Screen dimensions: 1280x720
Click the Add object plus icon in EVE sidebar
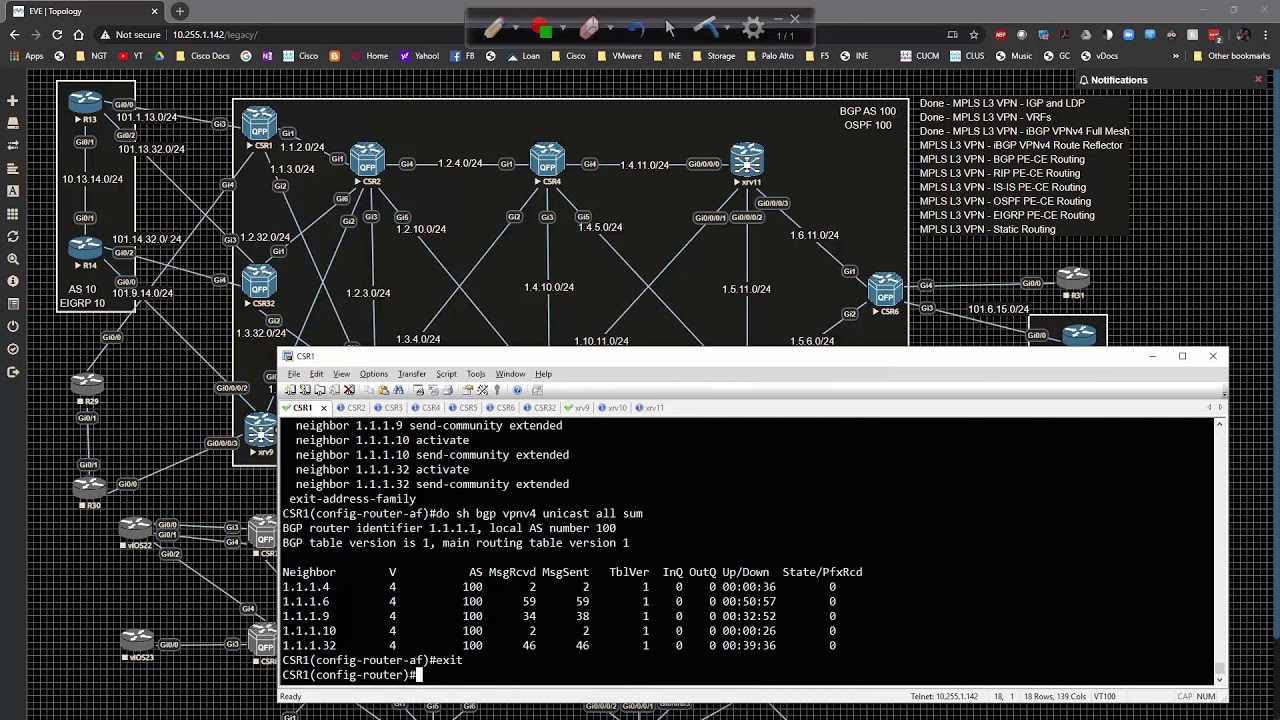click(x=12, y=101)
